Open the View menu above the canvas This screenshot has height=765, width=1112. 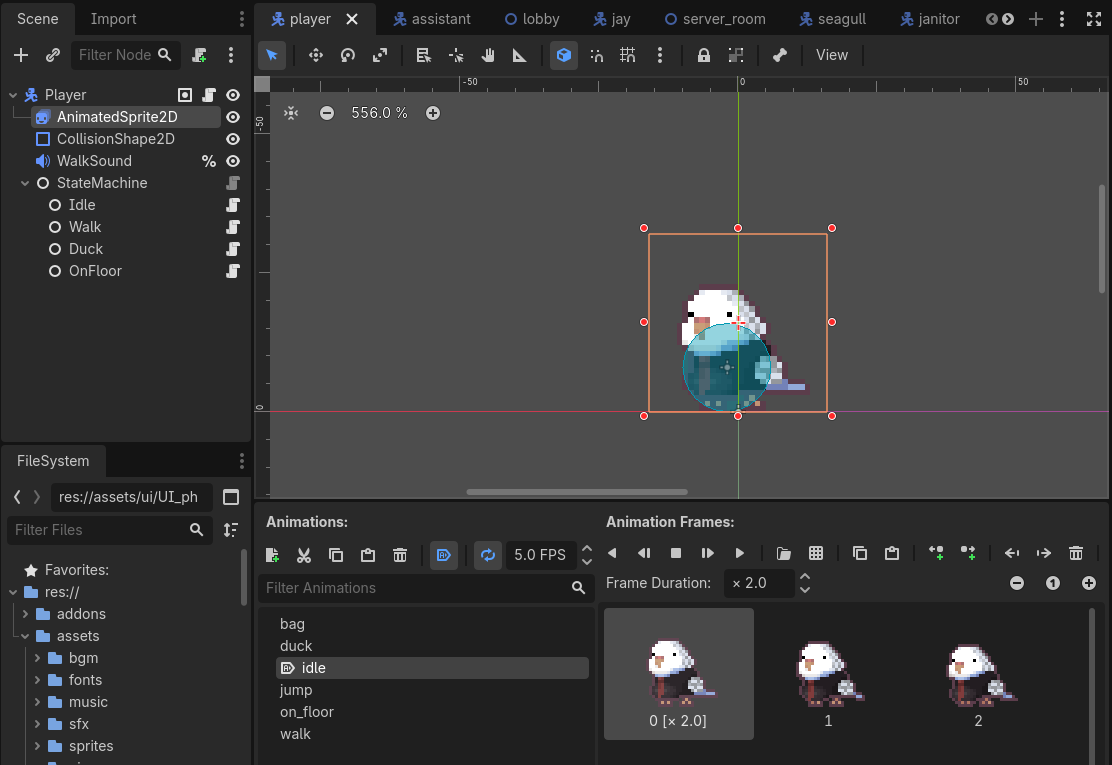pos(832,55)
